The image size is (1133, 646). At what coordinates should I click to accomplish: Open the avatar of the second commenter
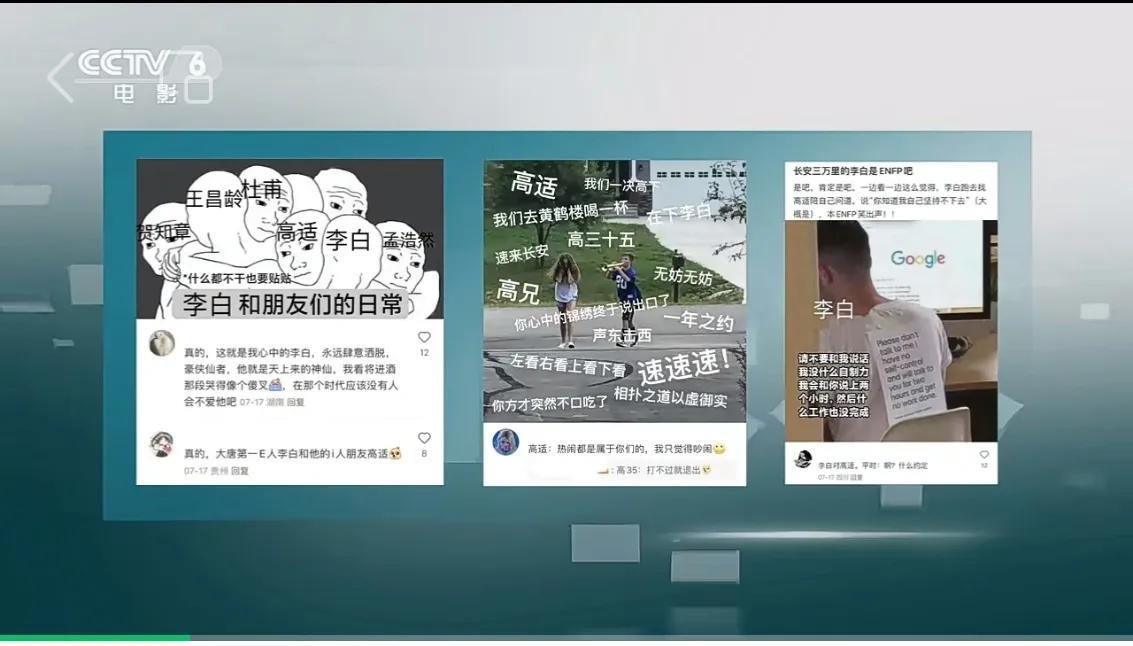(x=162, y=444)
